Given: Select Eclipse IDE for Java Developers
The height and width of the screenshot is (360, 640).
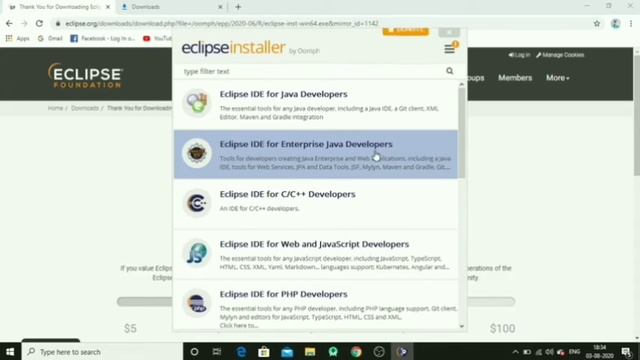Looking at the screenshot, I should click(316, 105).
